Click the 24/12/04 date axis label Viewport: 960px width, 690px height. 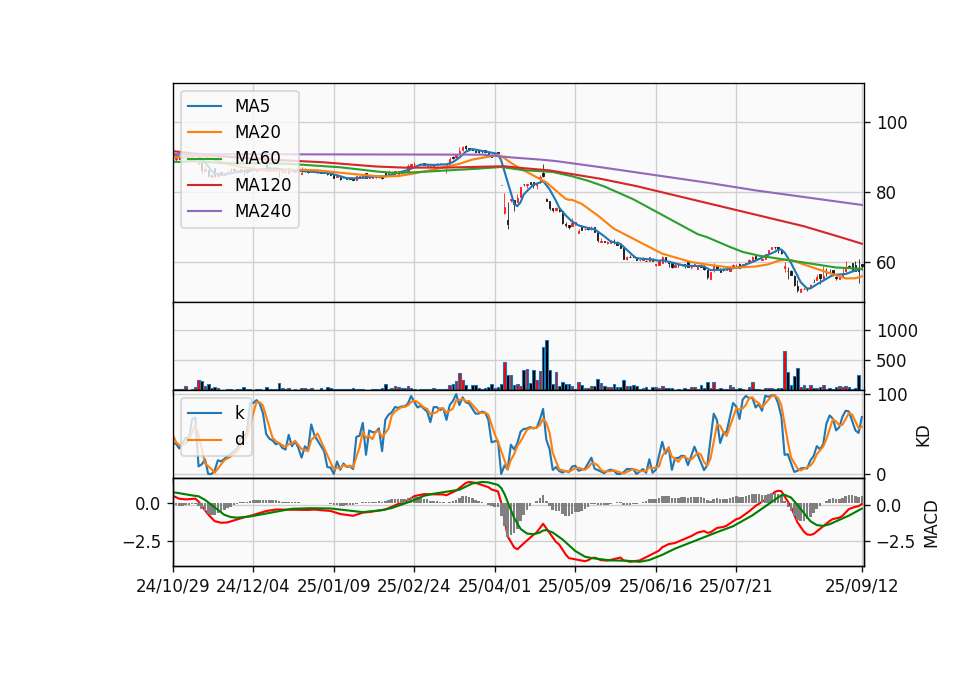pos(253,586)
